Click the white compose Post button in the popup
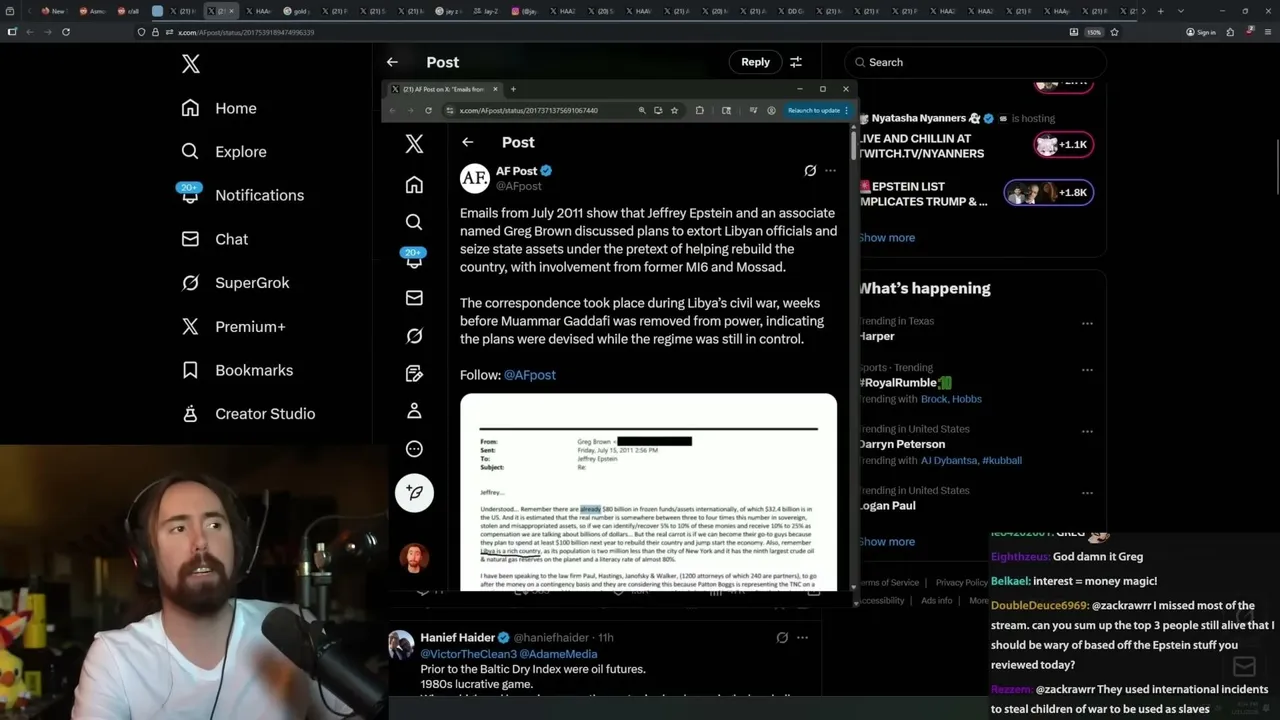Viewport: 1280px width, 720px height. [414, 493]
